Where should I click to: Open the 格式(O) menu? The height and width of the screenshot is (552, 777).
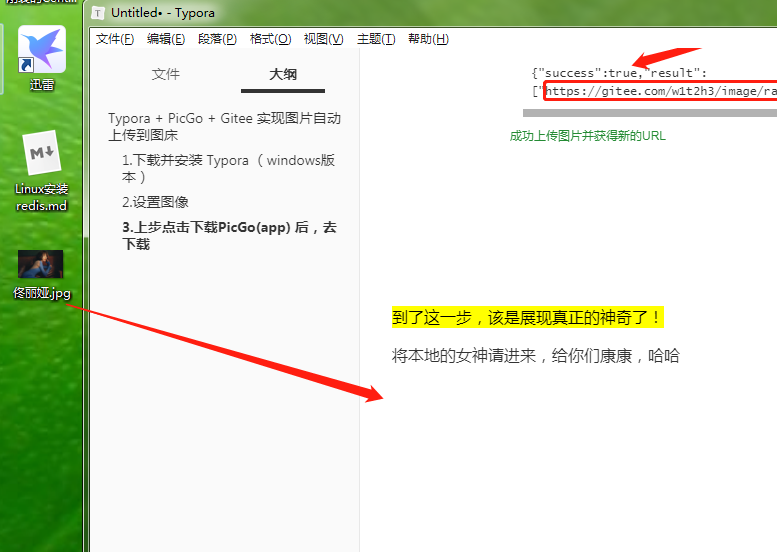pos(270,39)
